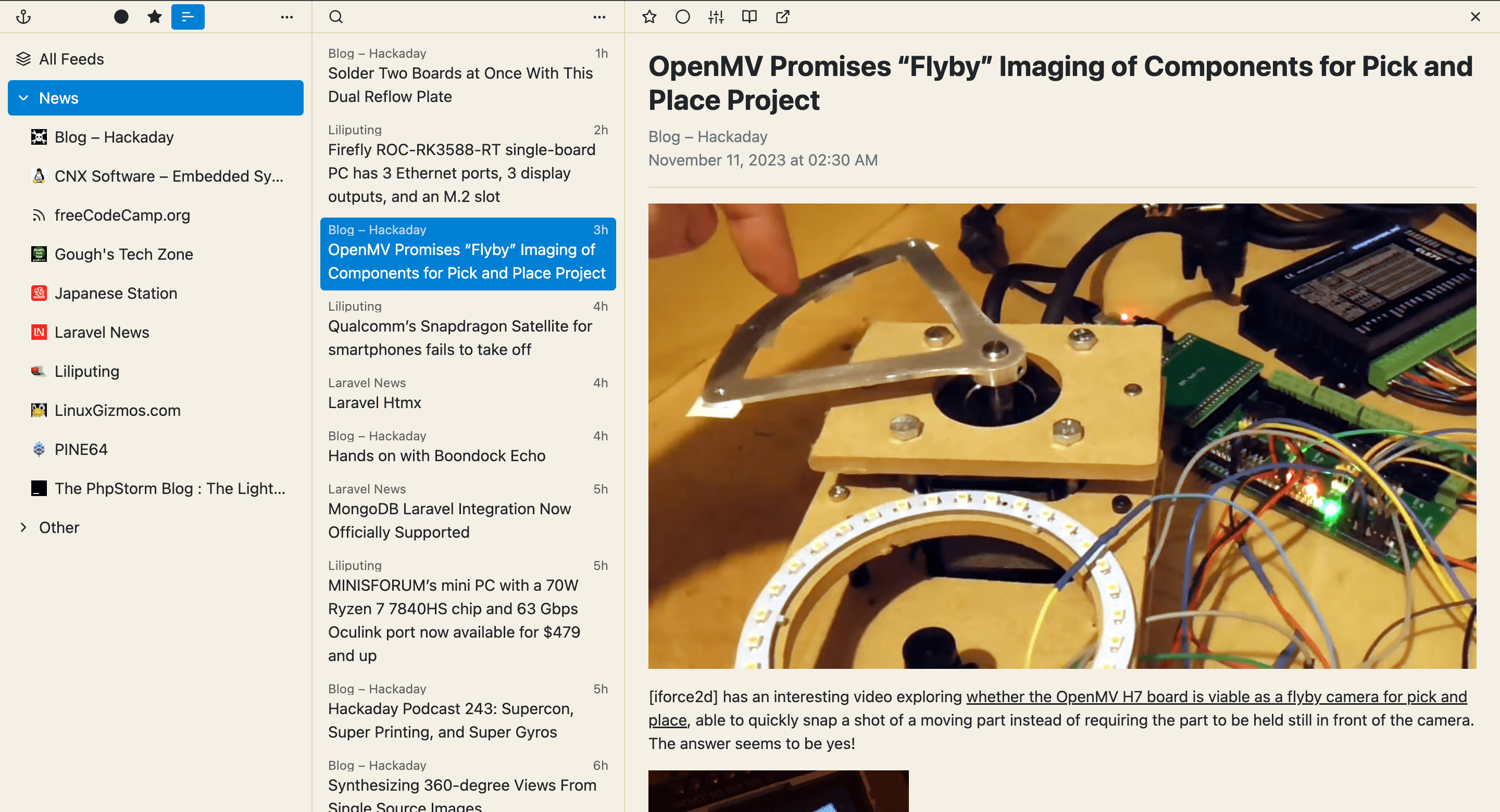Mark article unread with circle icon
This screenshot has height=812, width=1500.
[682, 17]
